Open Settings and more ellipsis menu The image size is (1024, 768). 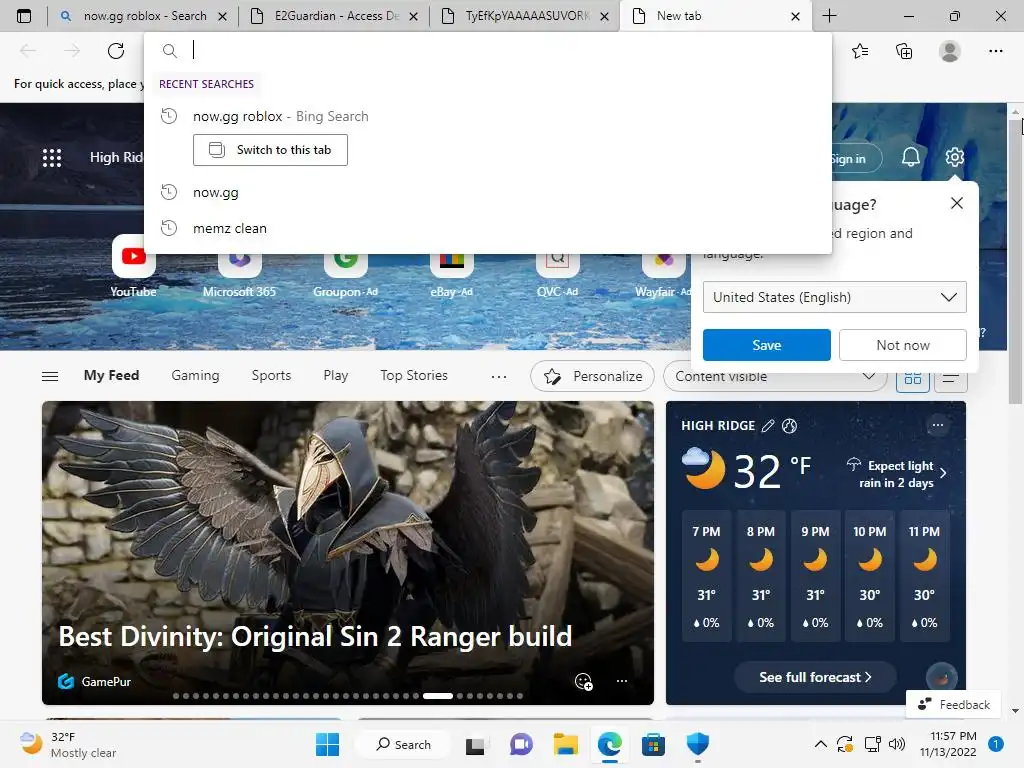pyautogui.click(x=995, y=51)
